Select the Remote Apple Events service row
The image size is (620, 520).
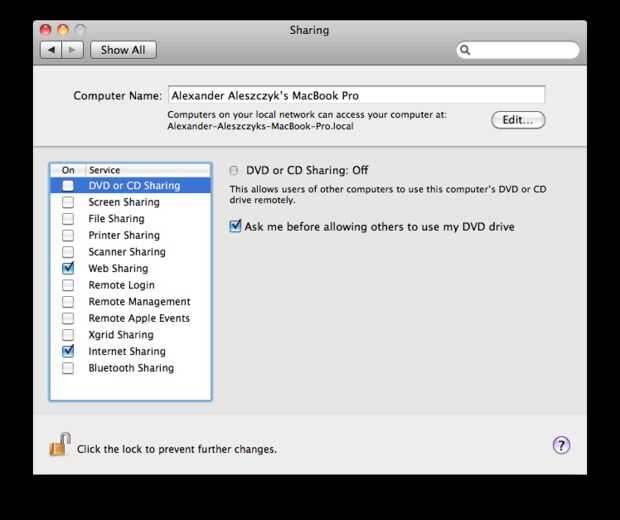tap(130, 318)
